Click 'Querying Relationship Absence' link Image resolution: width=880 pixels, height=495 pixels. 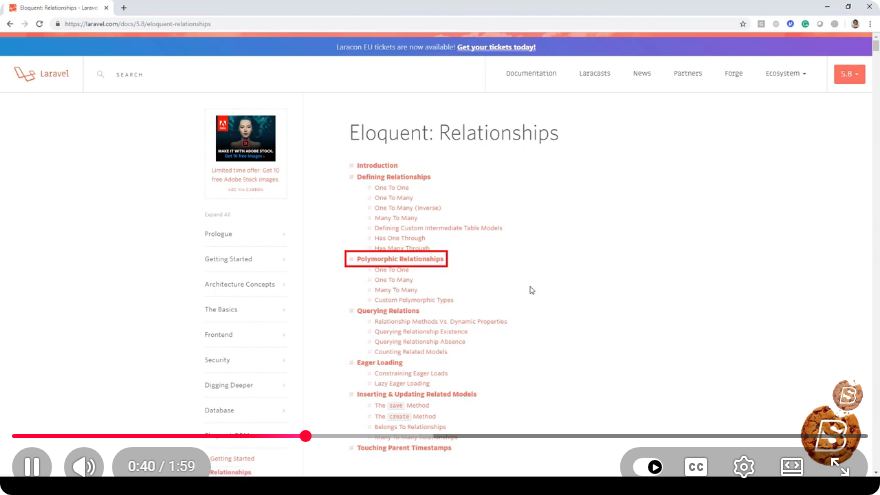tap(420, 342)
